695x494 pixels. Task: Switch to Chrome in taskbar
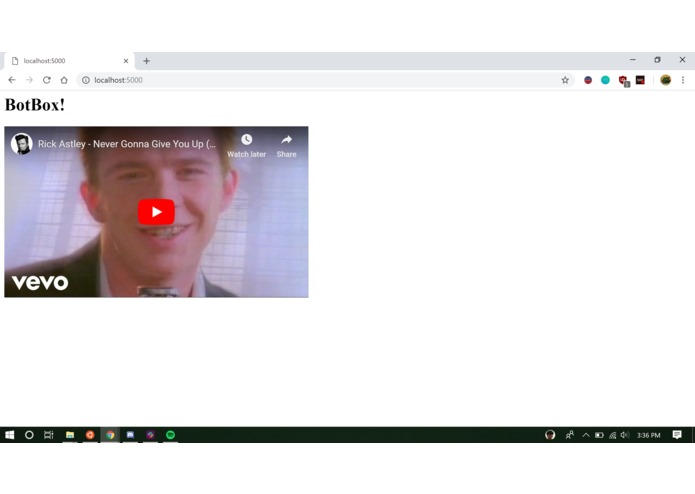click(x=110, y=435)
